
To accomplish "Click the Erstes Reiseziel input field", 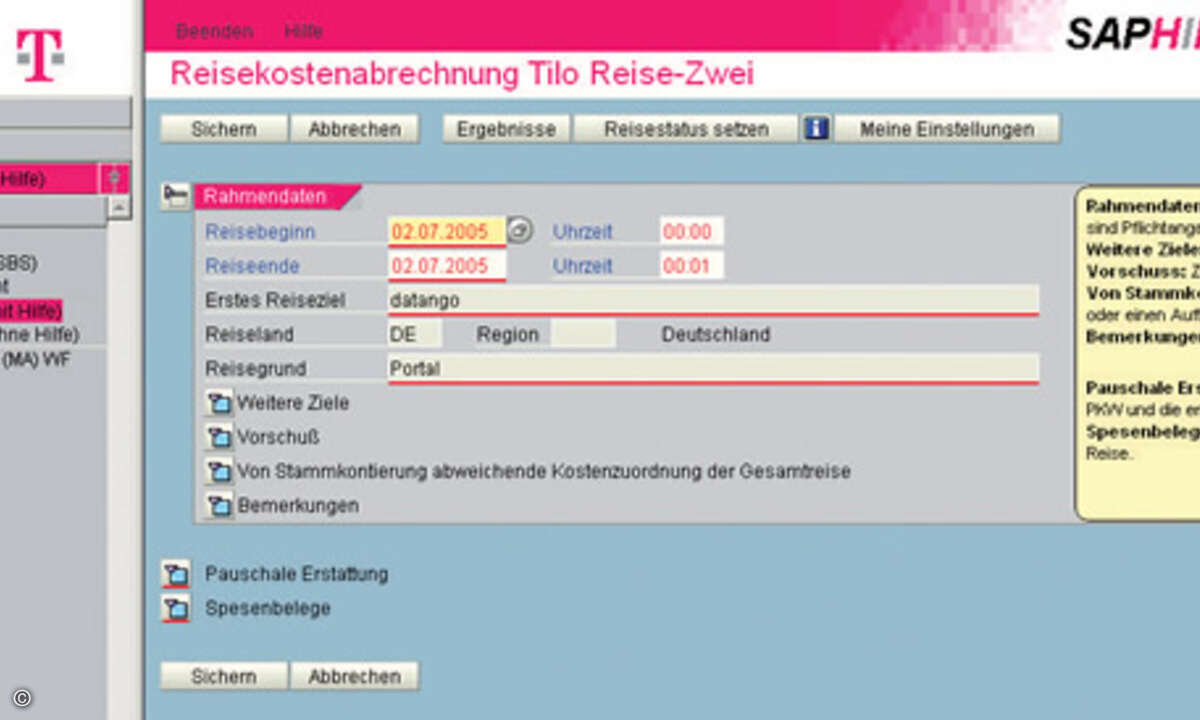I will click(713, 300).
